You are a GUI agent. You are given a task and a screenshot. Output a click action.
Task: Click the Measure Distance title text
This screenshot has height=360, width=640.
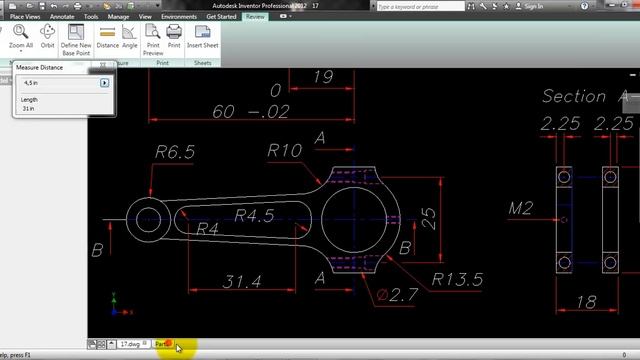[40, 67]
